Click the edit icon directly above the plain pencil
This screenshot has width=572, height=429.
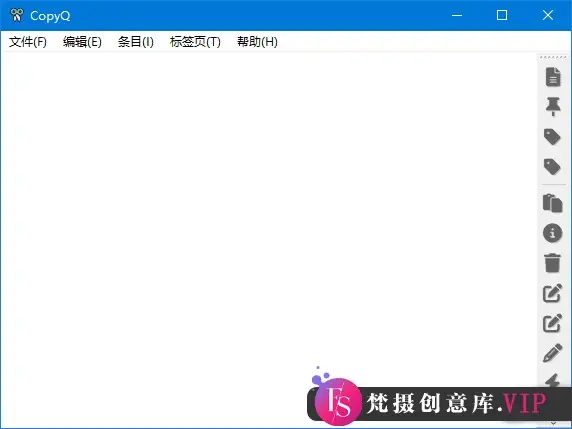[x=552, y=323]
